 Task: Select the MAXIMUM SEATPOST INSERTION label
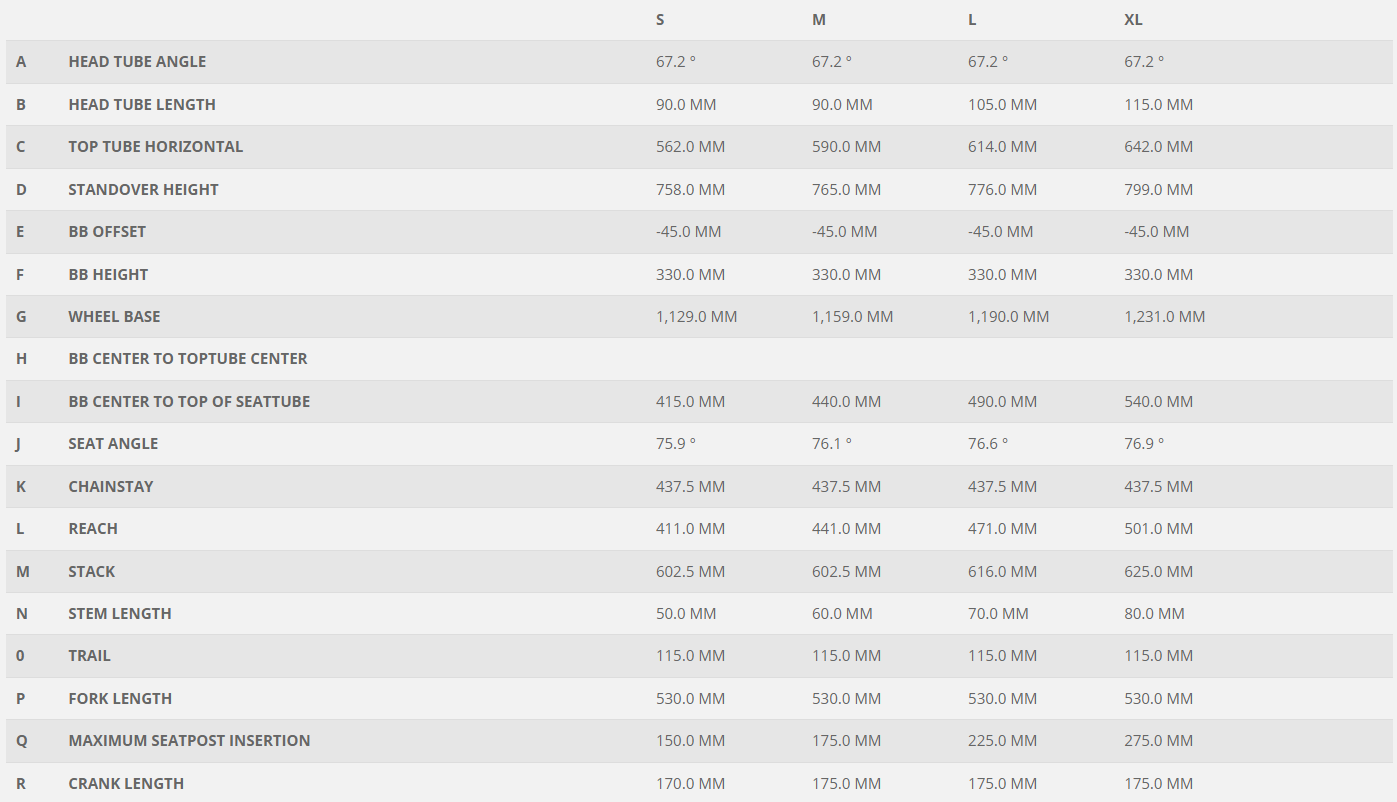click(189, 741)
